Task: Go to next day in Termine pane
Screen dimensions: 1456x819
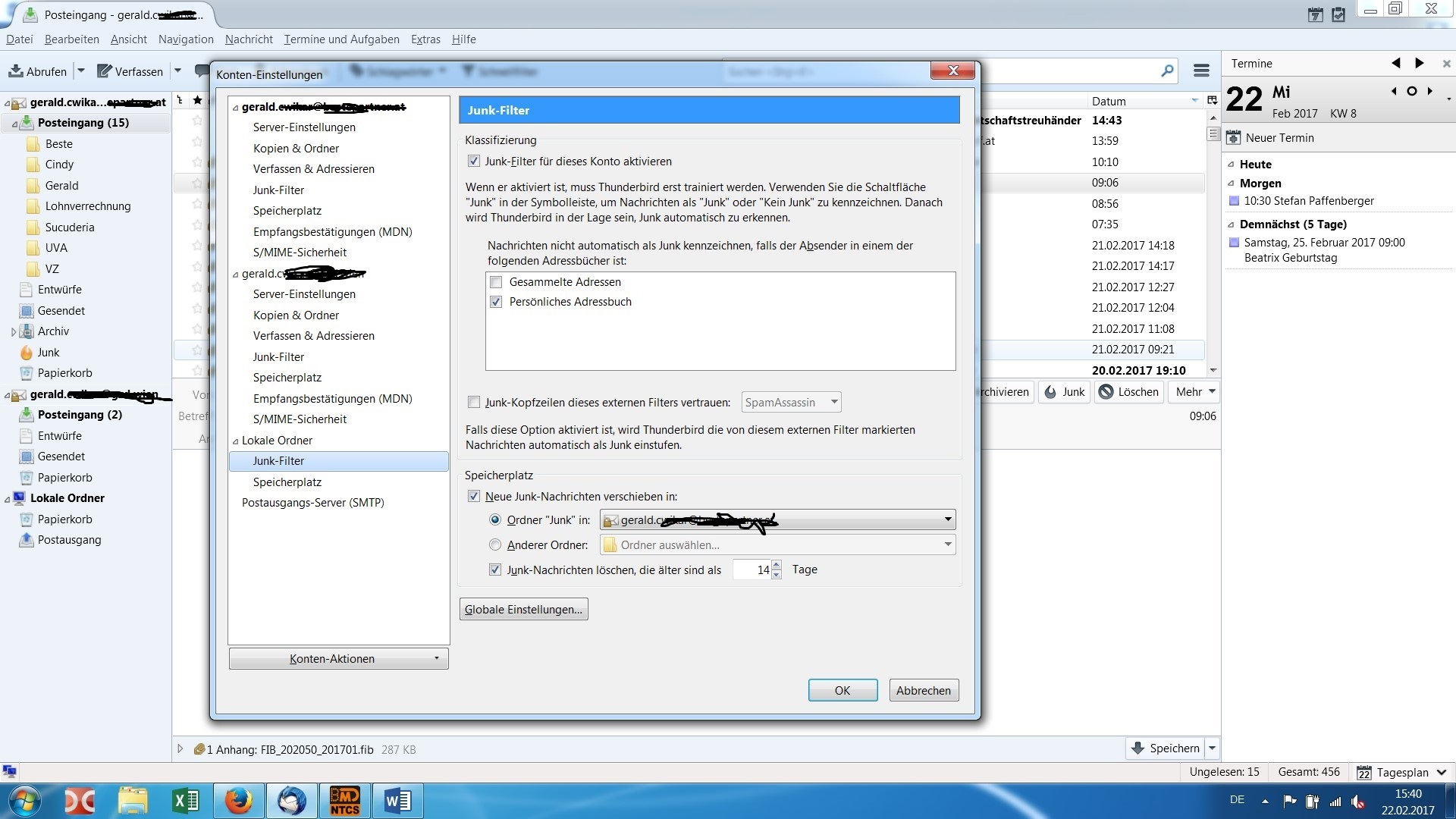Action: (1430, 91)
